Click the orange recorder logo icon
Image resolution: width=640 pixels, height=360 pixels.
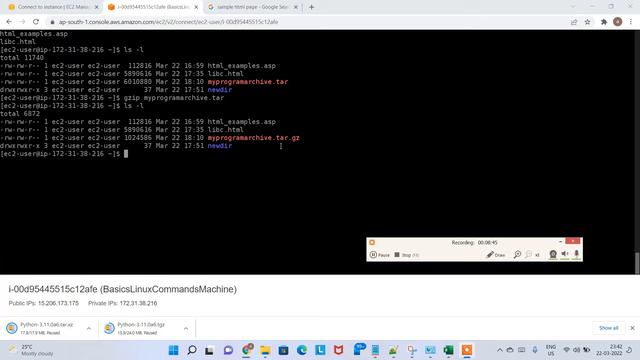point(372,242)
